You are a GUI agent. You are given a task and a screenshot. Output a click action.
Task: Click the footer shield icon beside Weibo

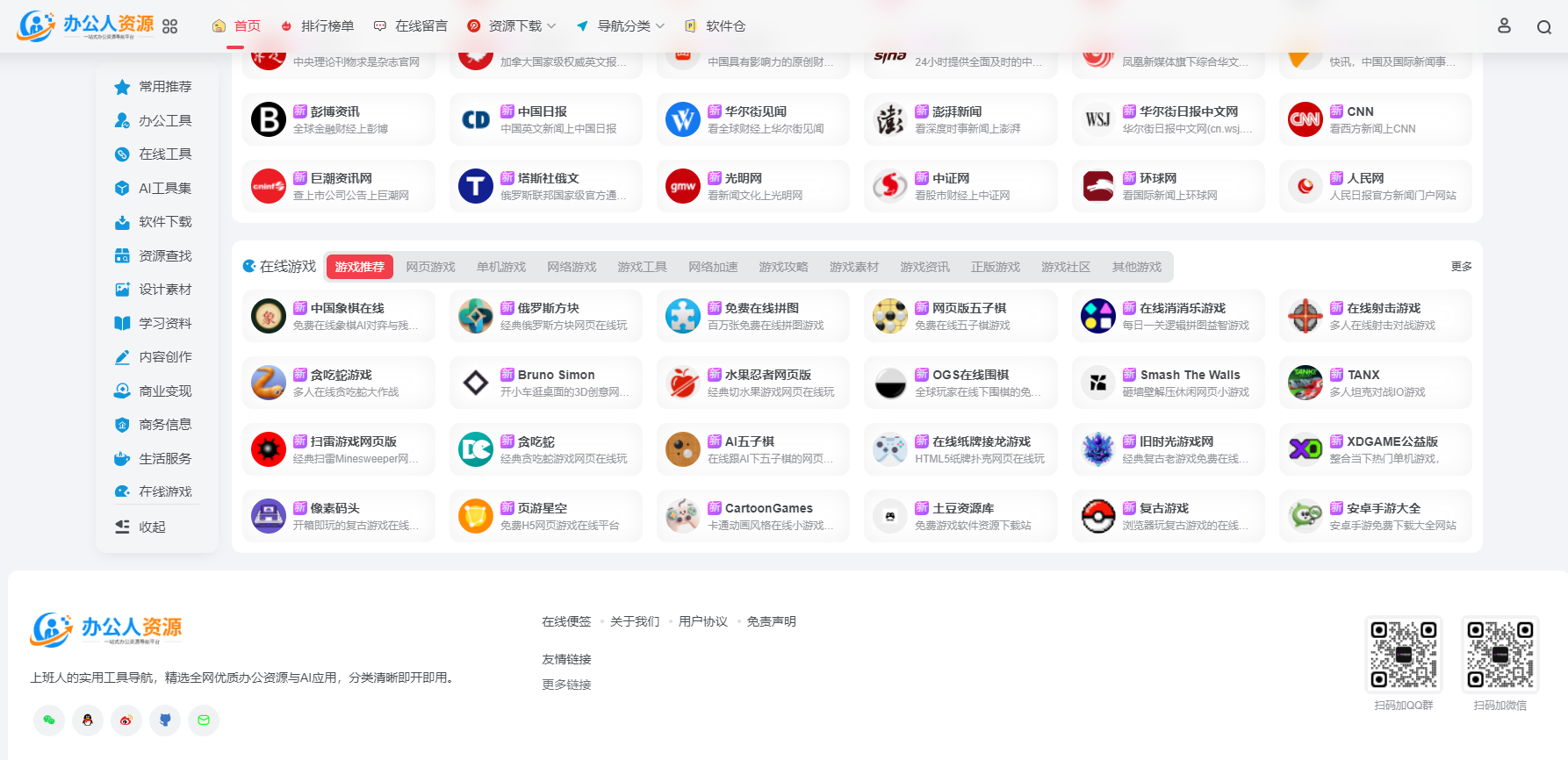[x=165, y=721]
